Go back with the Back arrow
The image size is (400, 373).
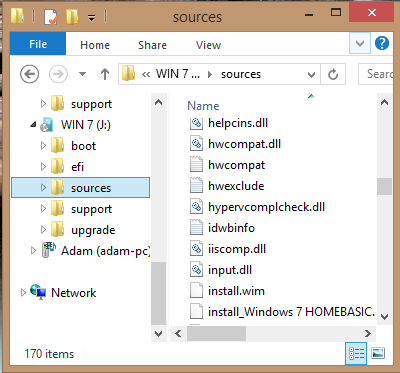coord(29,74)
